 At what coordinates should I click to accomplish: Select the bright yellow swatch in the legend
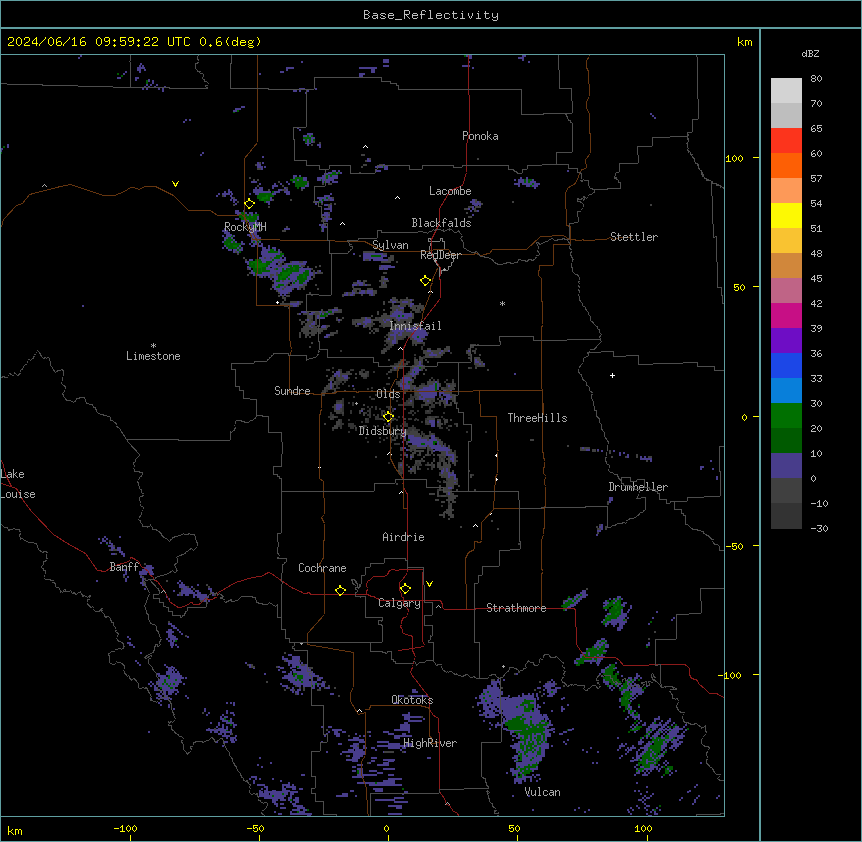[786, 215]
